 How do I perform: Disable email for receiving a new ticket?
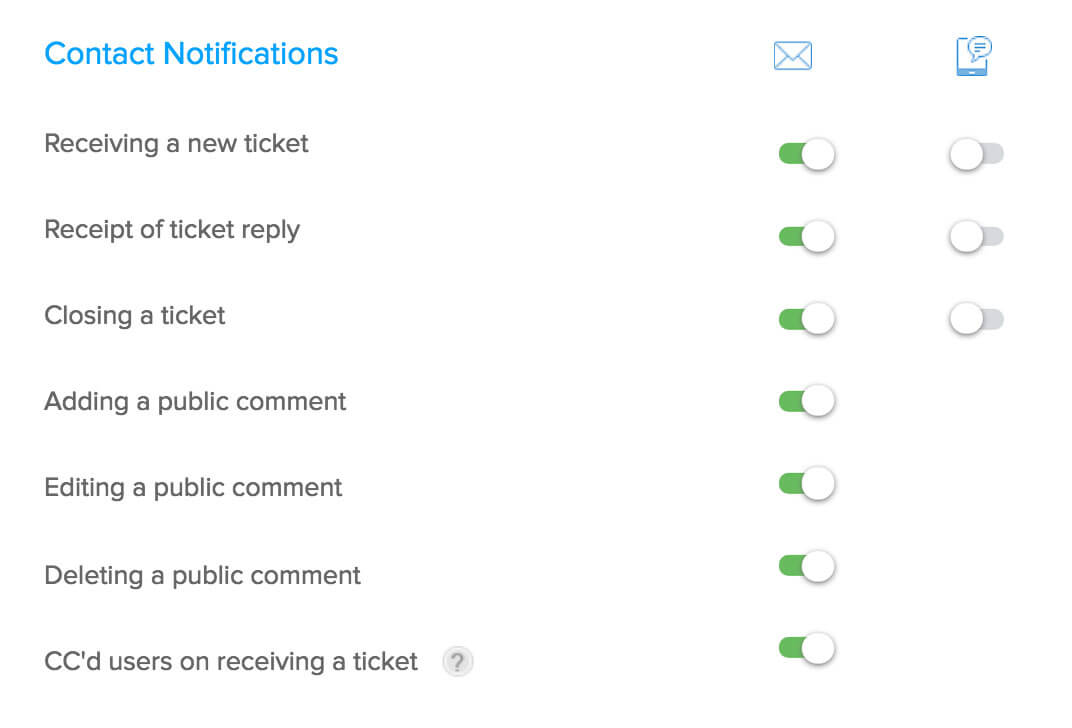click(806, 155)
